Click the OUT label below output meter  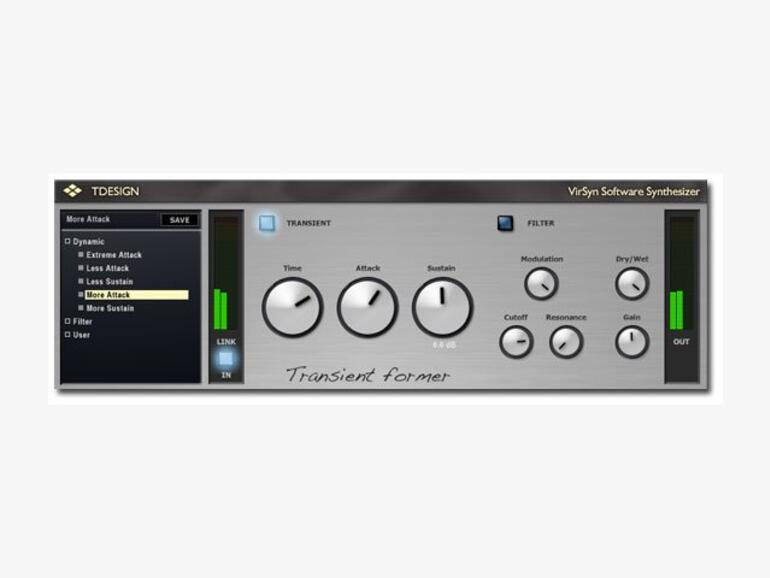[682, 341]
